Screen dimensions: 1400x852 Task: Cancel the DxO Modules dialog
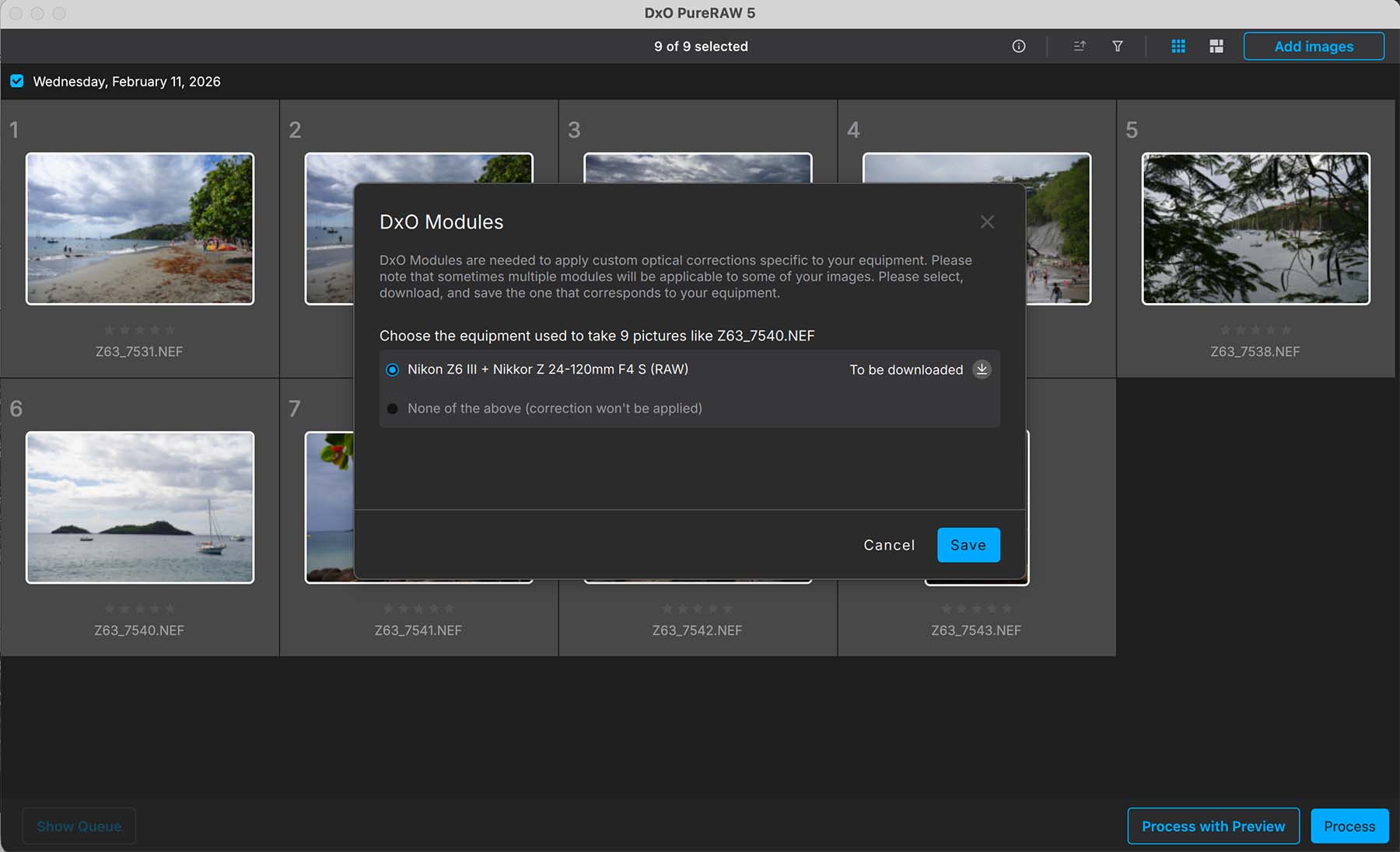pos(889,545)
